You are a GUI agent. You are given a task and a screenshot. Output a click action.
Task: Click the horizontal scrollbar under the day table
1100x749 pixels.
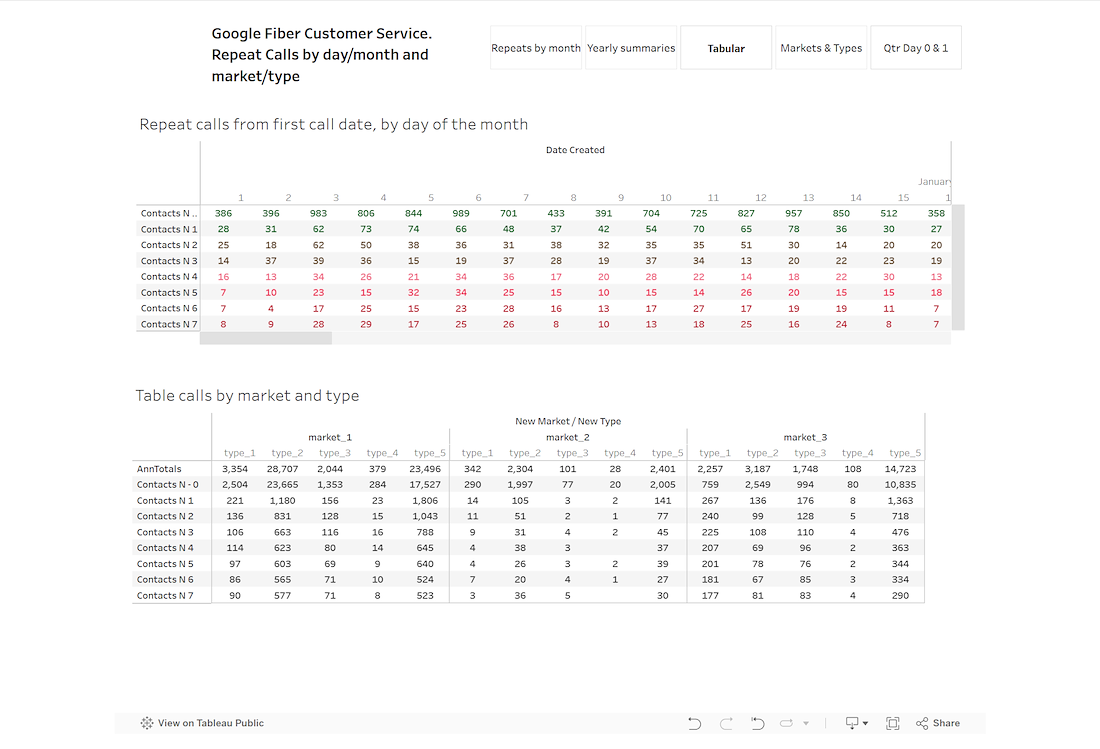click(266, 339)
